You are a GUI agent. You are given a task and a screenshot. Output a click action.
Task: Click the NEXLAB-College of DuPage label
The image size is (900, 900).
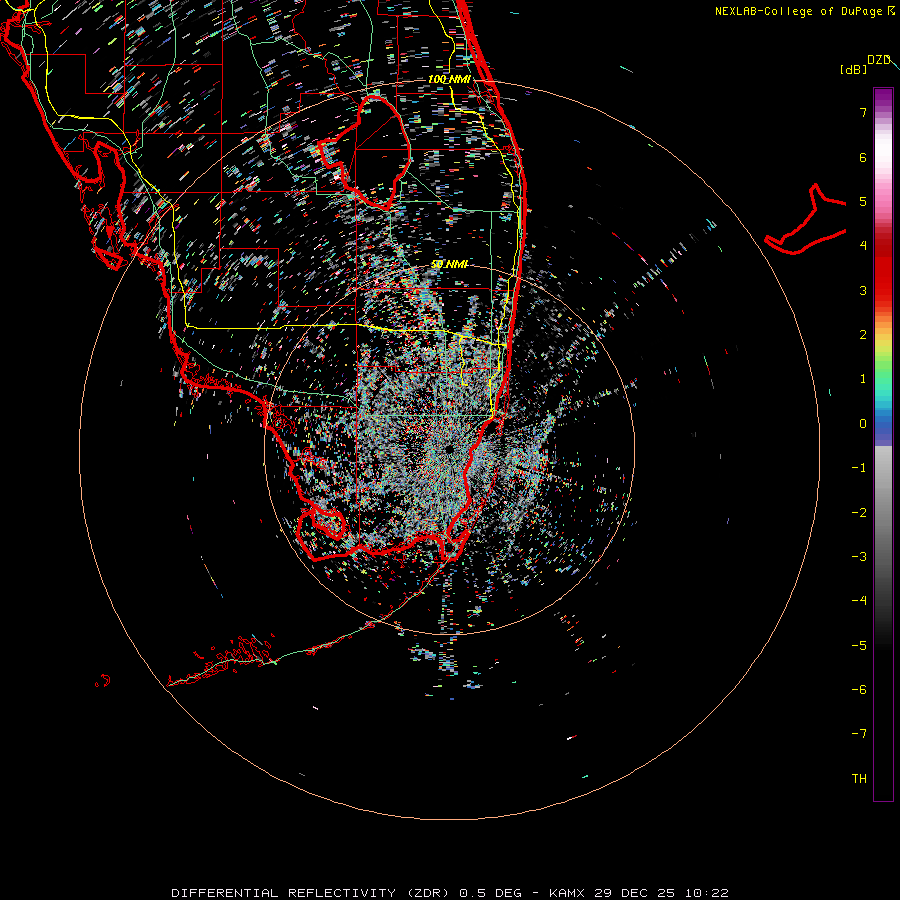point(805,11)
